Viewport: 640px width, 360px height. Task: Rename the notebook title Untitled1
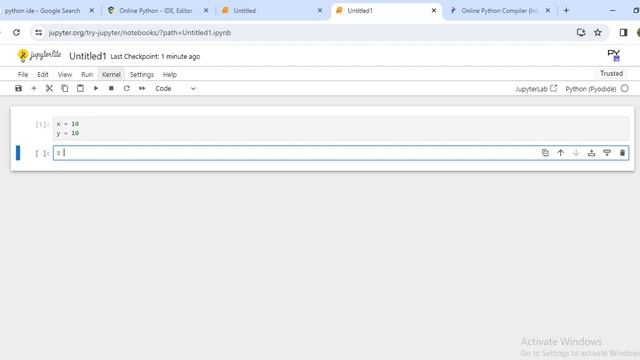[88, 56]
